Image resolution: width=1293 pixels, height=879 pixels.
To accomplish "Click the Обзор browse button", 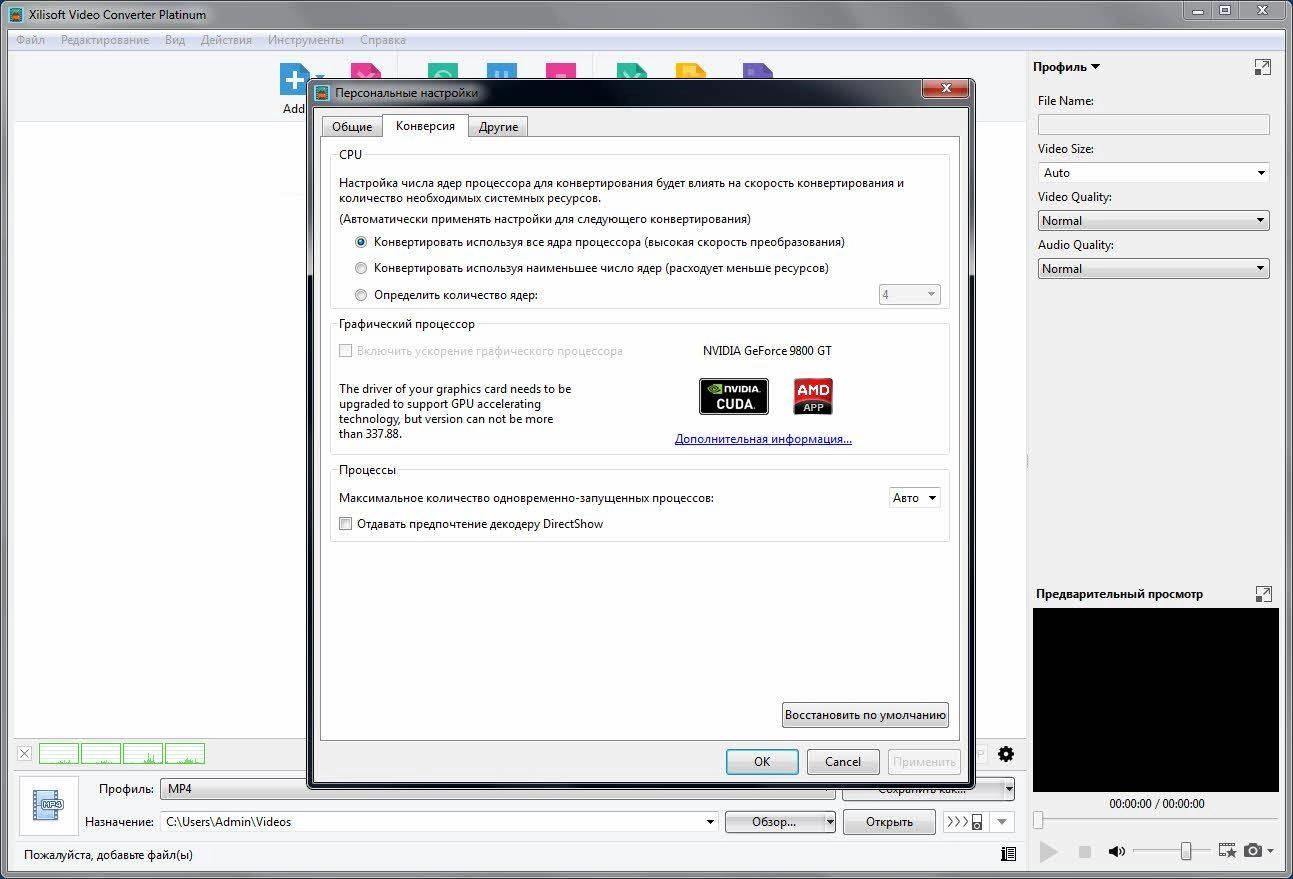I will tap(775, 822).
